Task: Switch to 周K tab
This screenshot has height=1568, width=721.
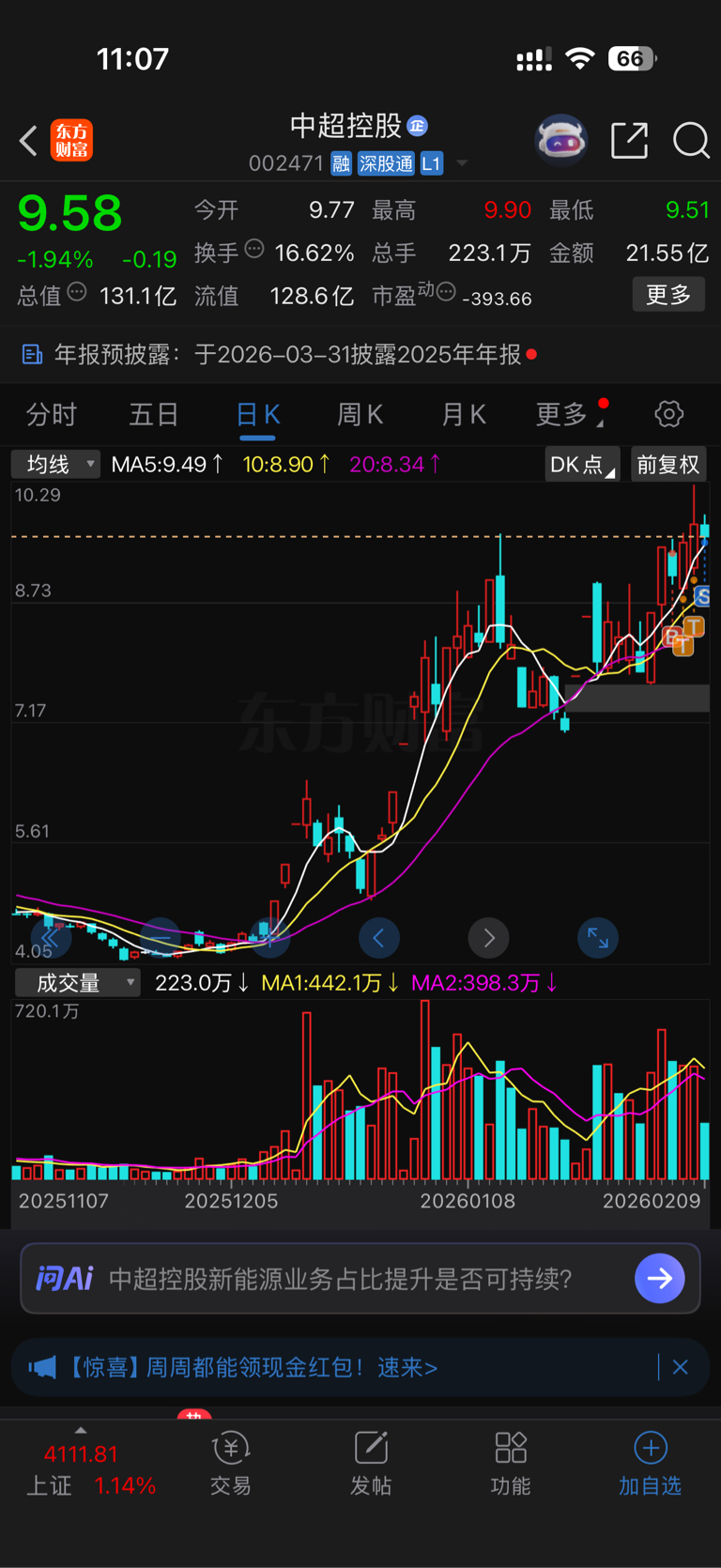Action: point(360,414)
